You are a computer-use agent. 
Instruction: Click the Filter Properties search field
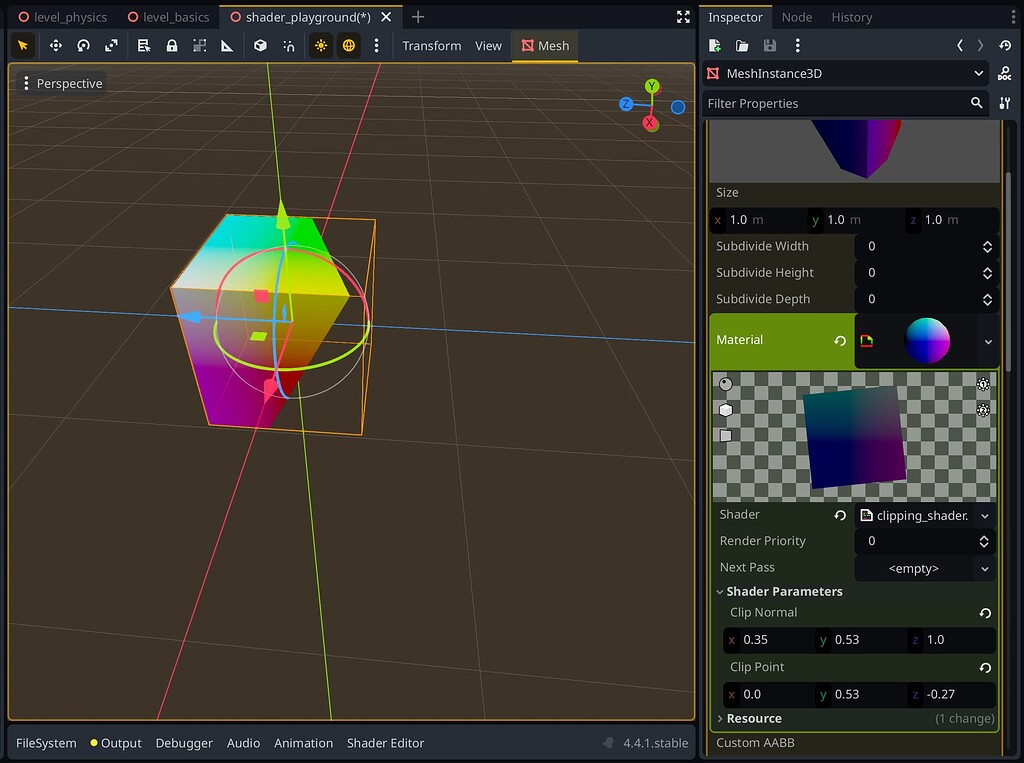pos(840,103)
